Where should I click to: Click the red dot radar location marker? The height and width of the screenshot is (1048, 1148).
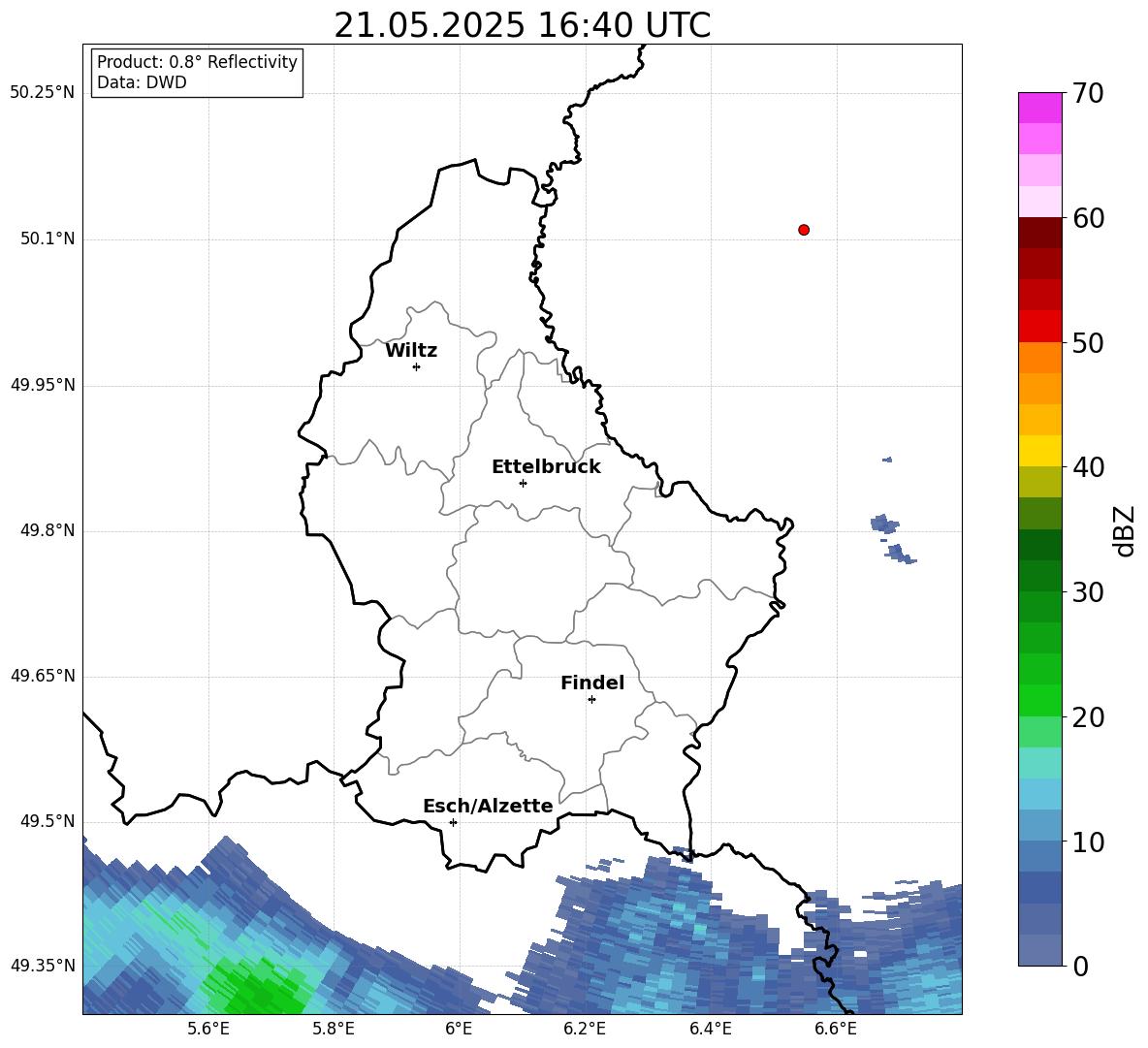[804, 230]
